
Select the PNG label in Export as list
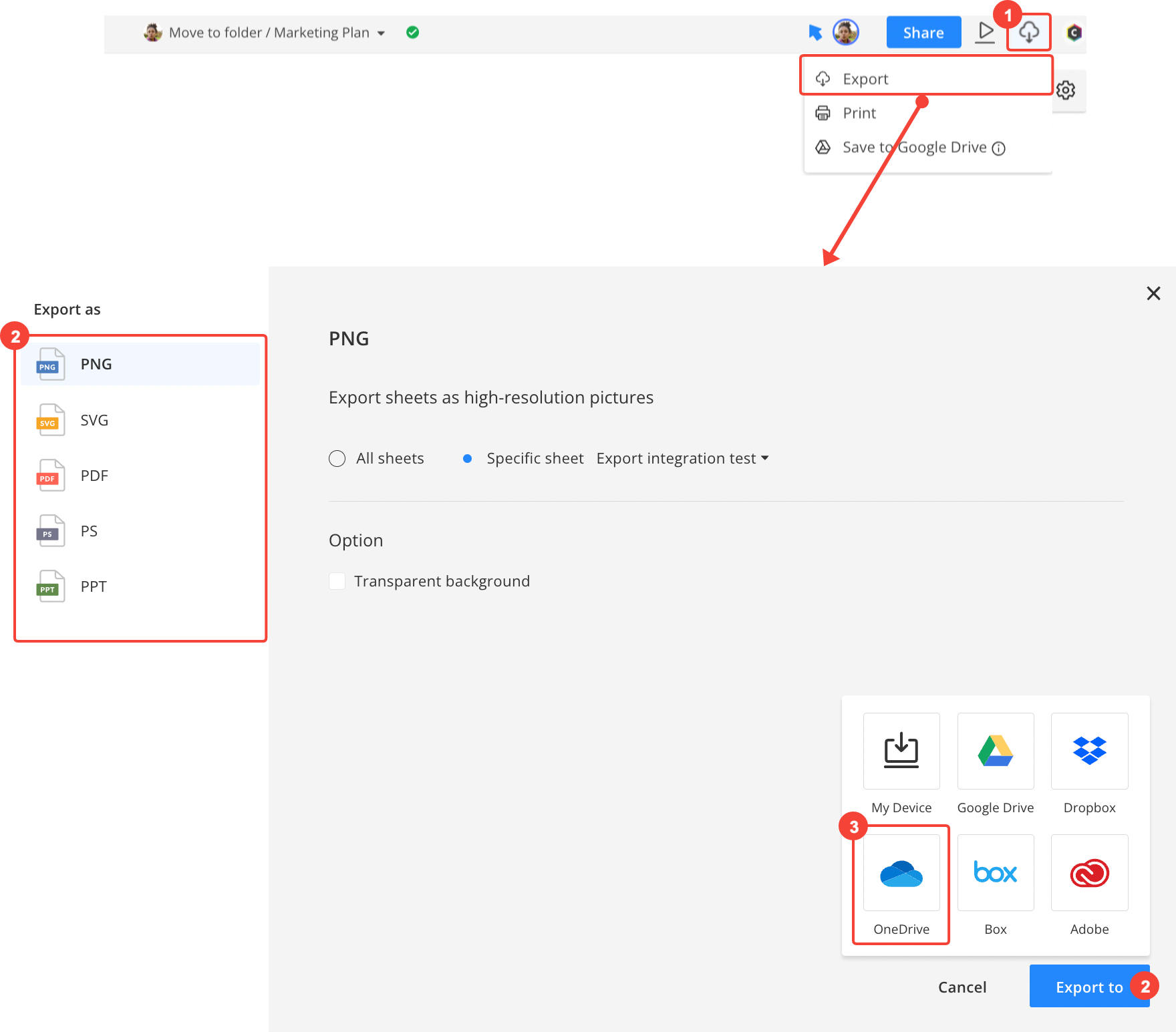(x=96, y=364)
